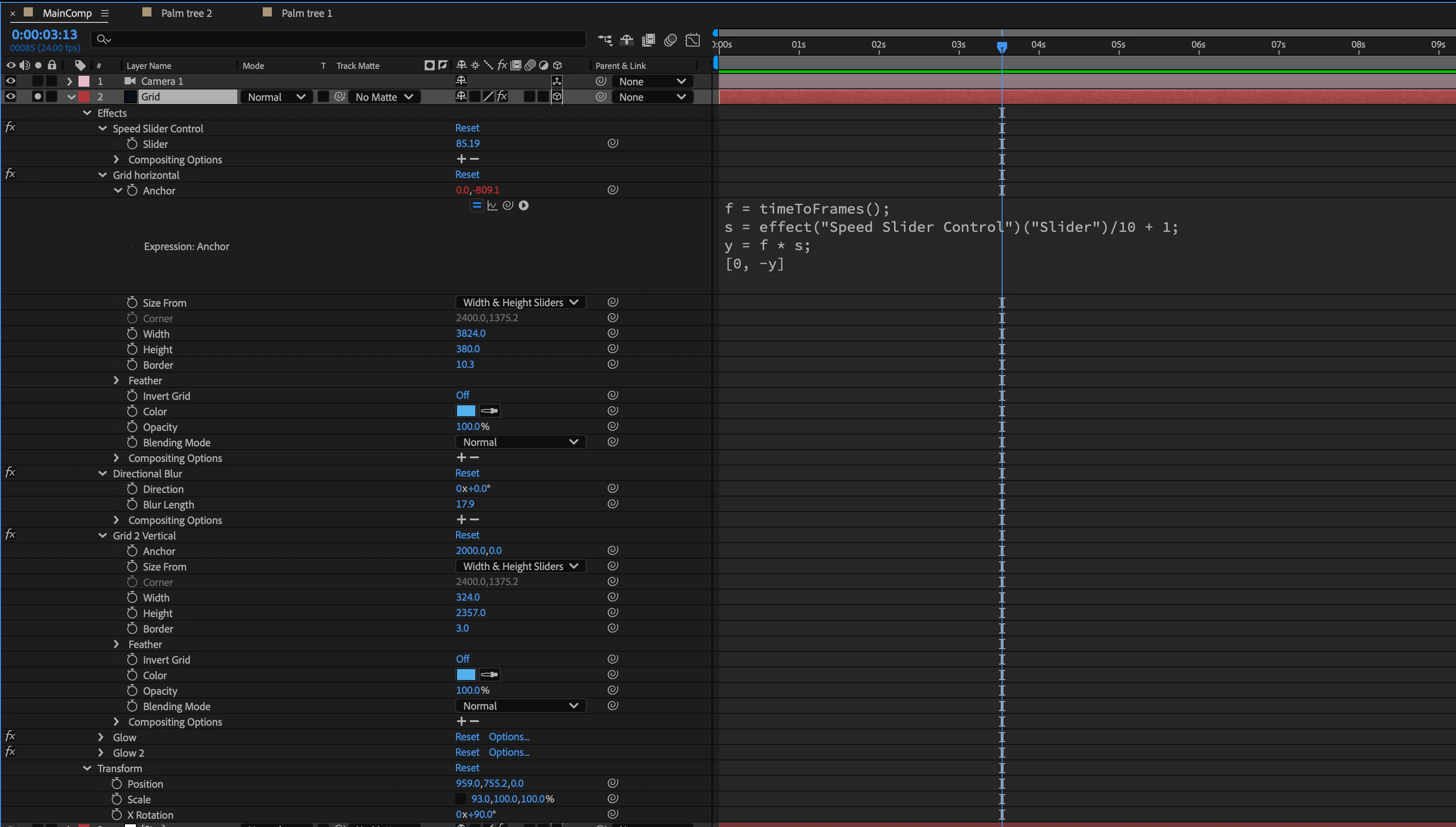Switch to the Palm tree 2 tab
The width and height of the screenshot is (1456, 827).
click(x=186, y=13)
